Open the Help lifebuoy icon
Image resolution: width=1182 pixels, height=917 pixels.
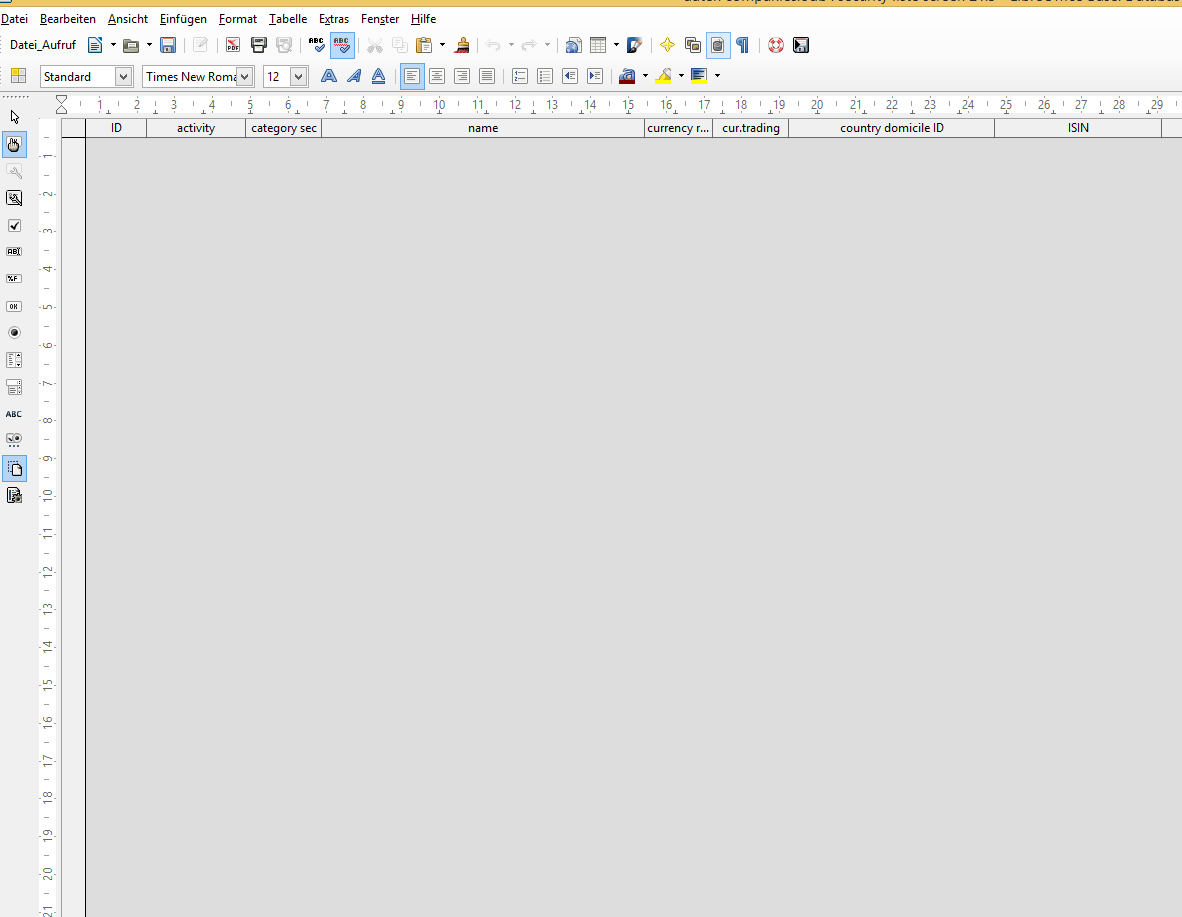click(776, 45)
